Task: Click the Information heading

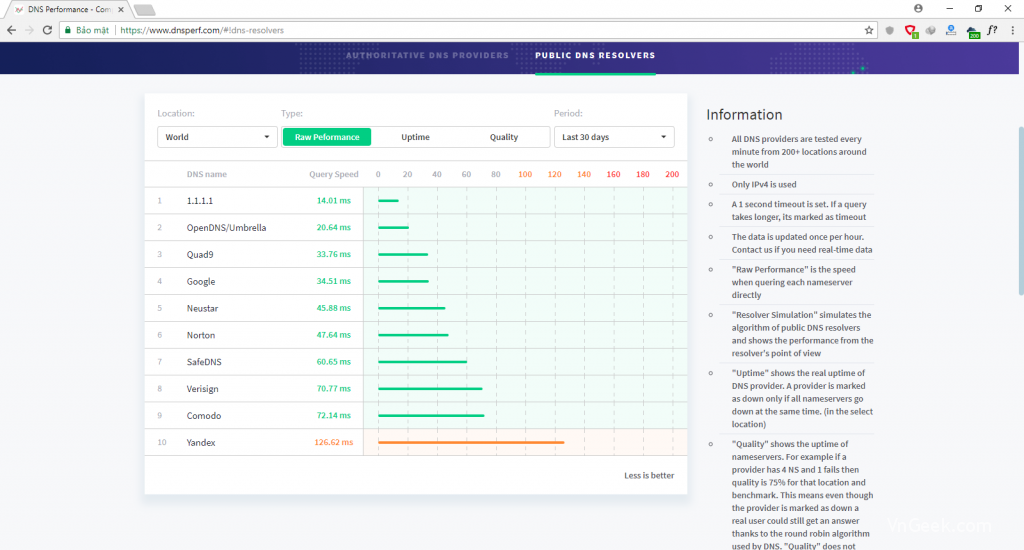Action: click(744, 115)
